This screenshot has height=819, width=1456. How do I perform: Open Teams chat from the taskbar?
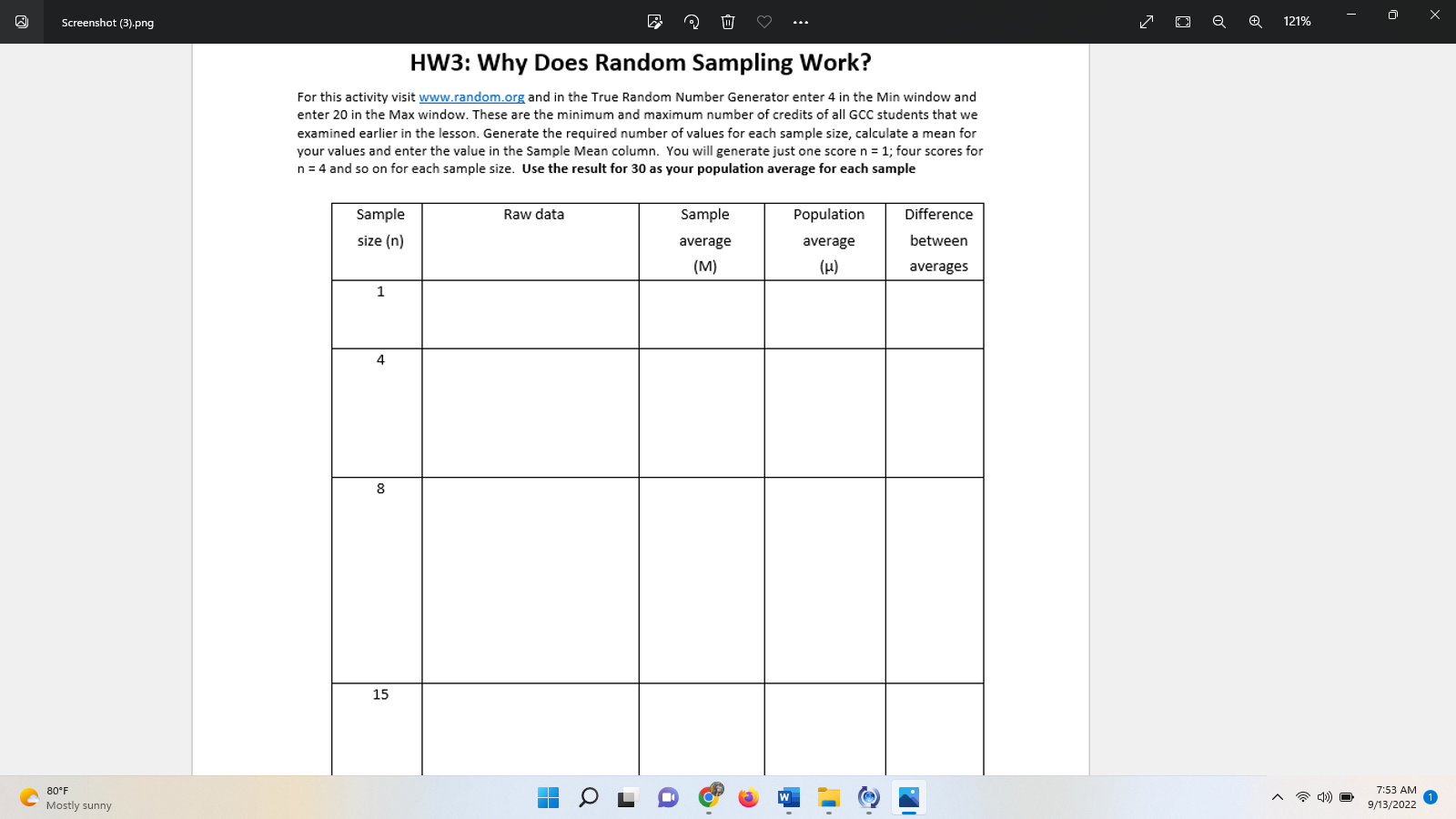point(668,797)
